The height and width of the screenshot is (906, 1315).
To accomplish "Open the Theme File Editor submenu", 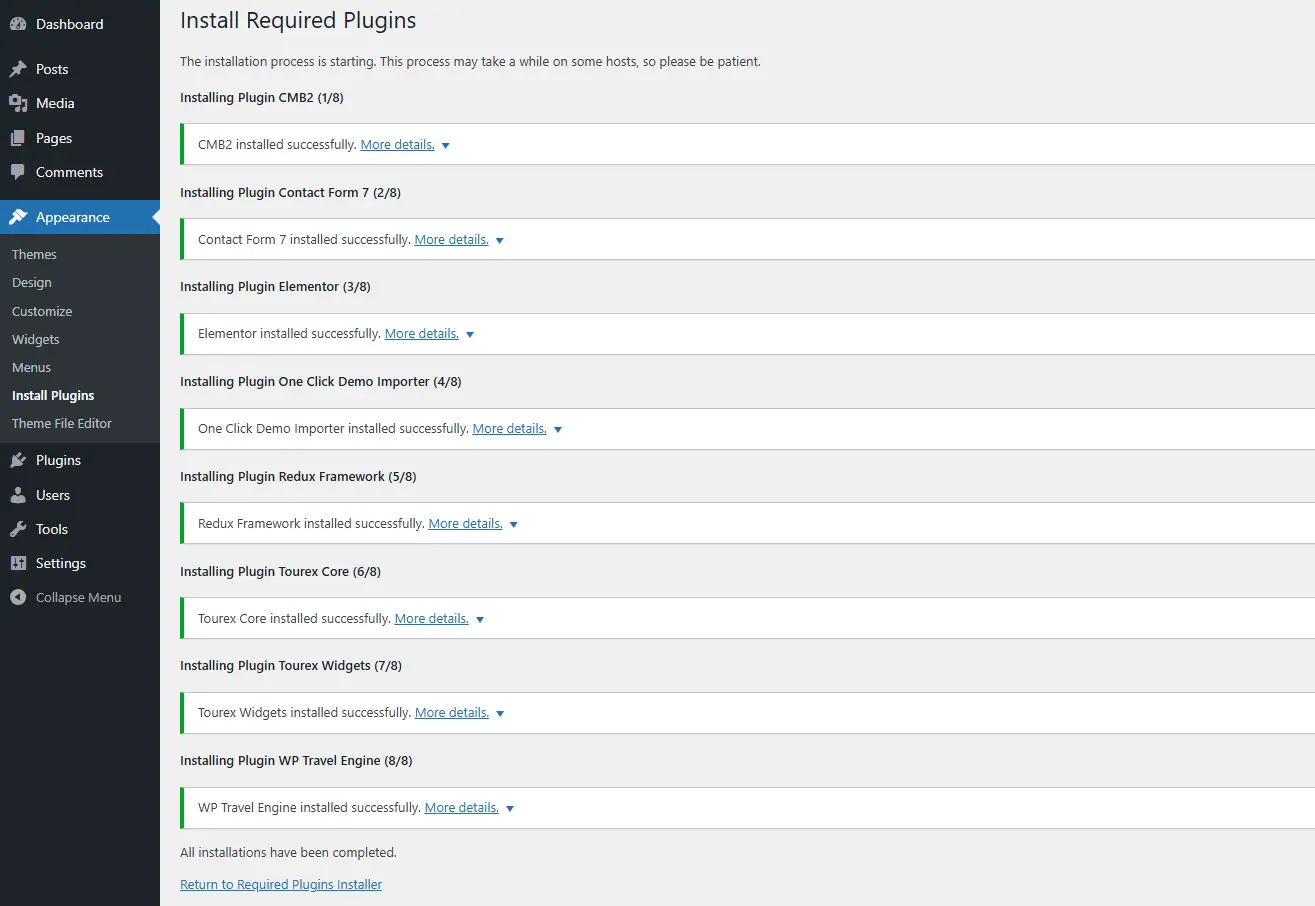I will click(x=62, y=423).
